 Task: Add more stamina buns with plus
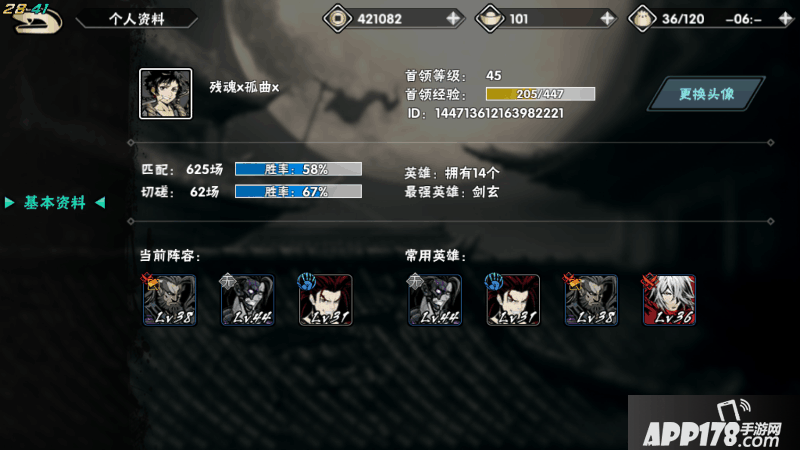[786, 19]
